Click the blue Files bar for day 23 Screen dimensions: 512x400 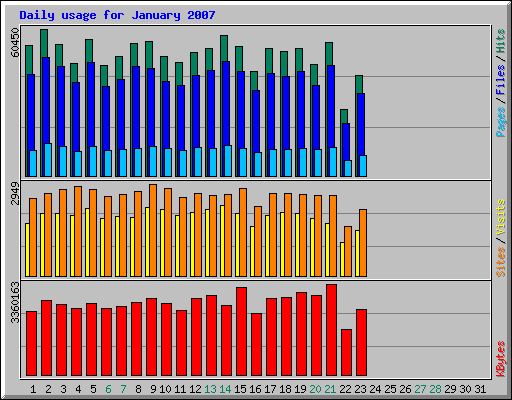pyautogui.click(x=361, y=124)
